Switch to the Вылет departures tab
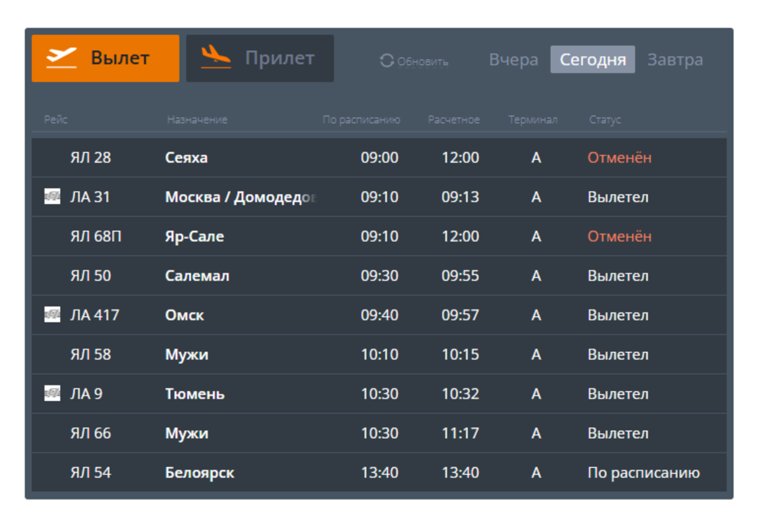 [x=106, y=58]
